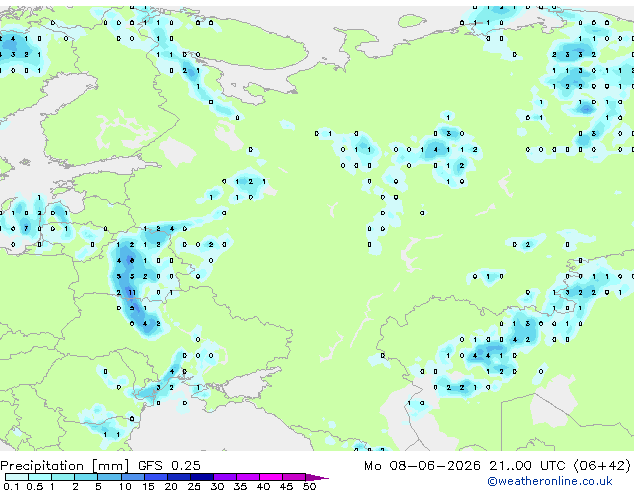The height and width of the screenshot is (490, 634).
Task: Click the '21:00 UTC' time text
Action: [x=527, y=465]
